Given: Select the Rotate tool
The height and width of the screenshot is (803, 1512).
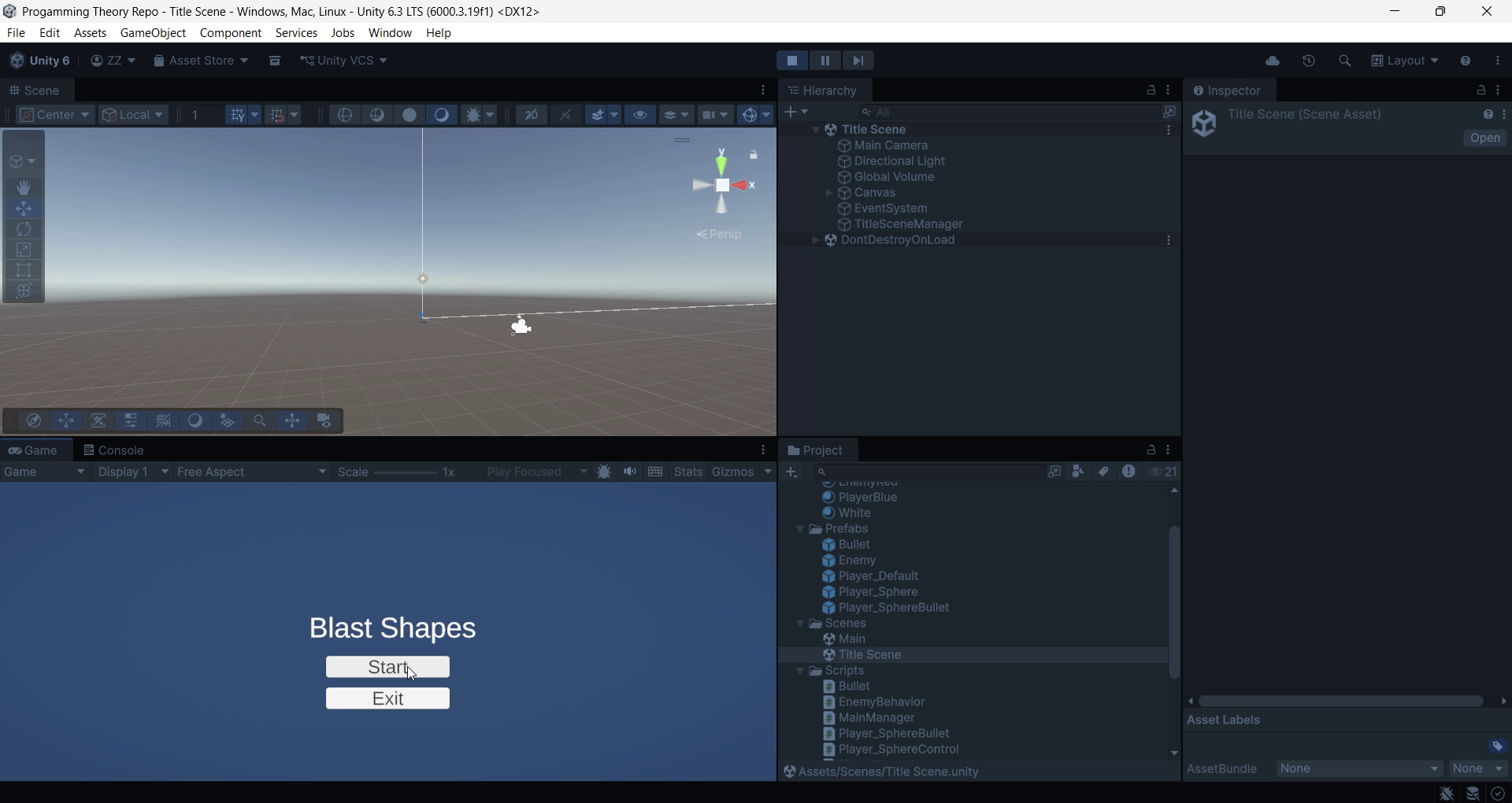Looking at the screenshot, I should point(24,229).
